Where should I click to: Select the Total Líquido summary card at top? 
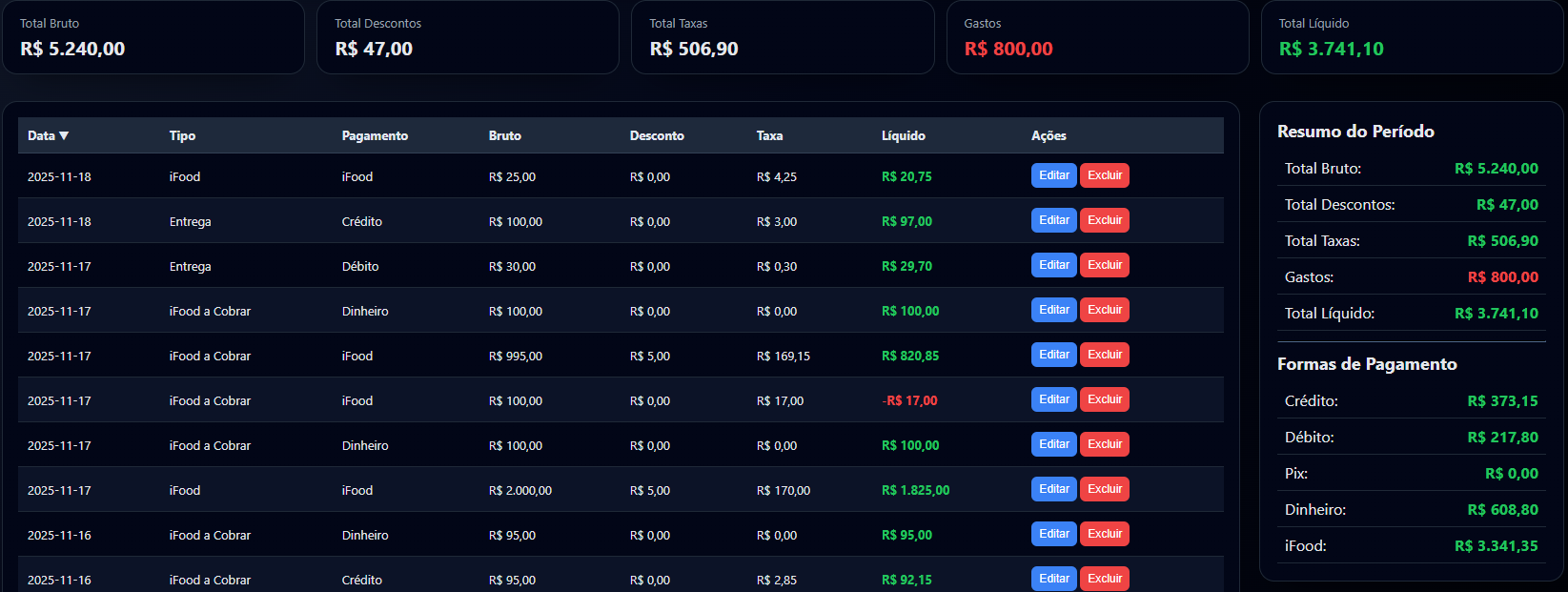(1411, 37)
